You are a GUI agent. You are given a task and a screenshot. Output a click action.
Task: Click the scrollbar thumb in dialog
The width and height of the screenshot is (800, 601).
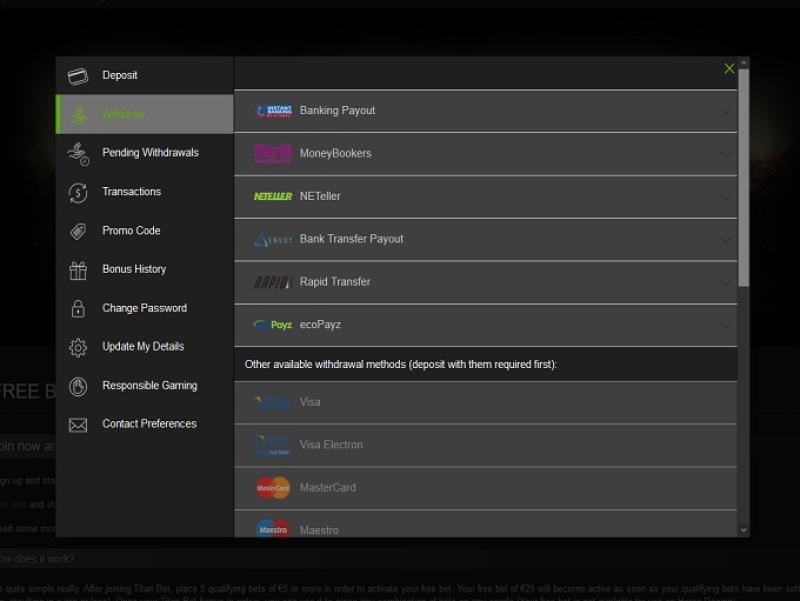[x=744, y=178]
